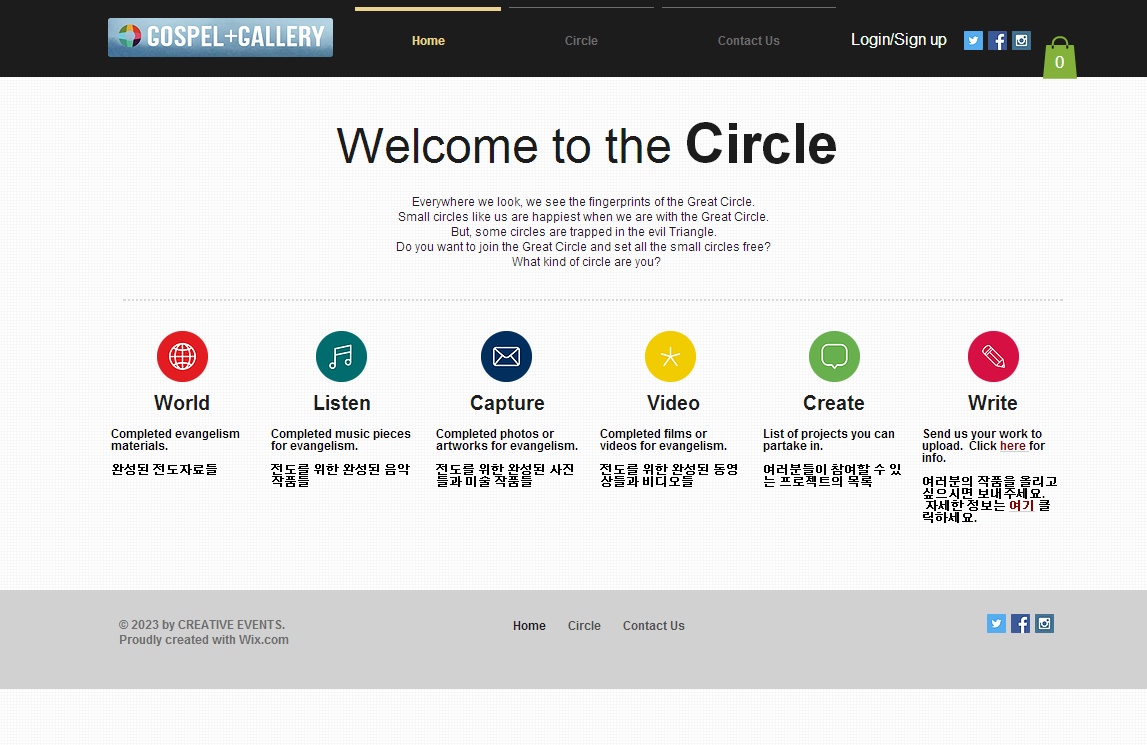The width and height of the screenshot is (1147, 745).
Task: Open the Twitter icon in the footer
Action: click(x=996, y=624)
